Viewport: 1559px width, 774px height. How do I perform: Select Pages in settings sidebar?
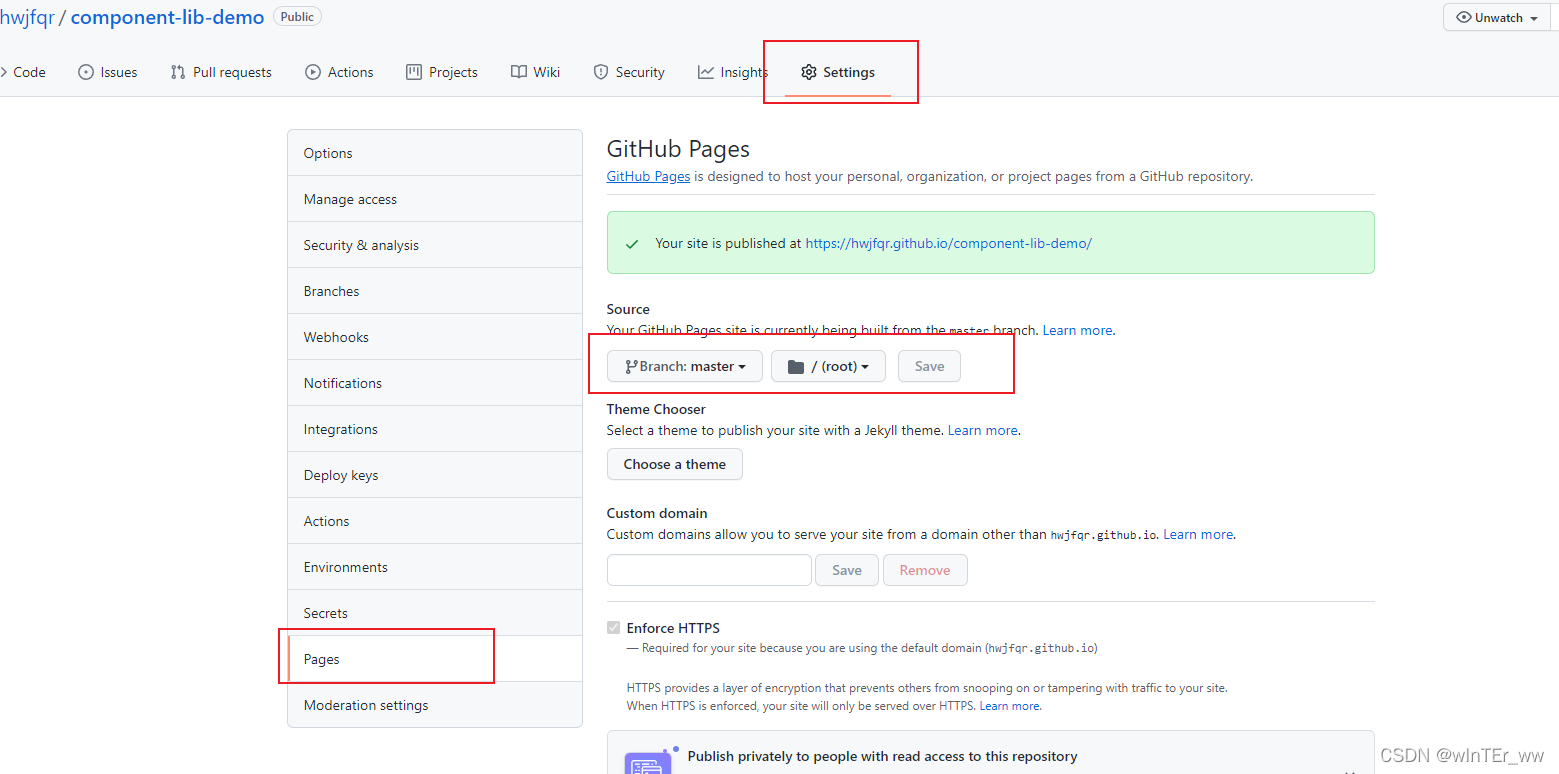tap(435, 659)
